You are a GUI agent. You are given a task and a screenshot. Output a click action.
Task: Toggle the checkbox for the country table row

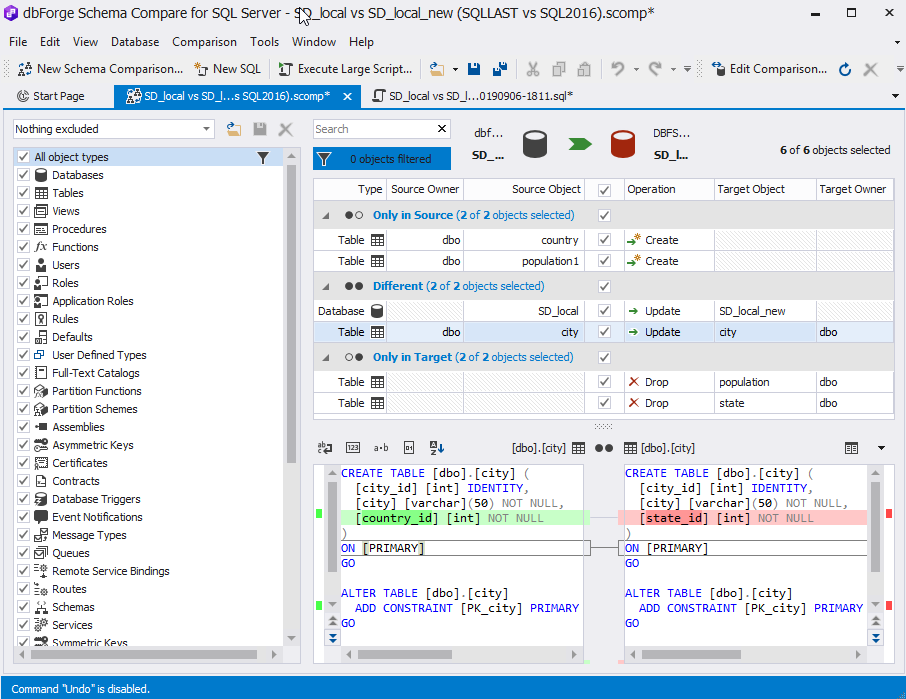(604, 240)
